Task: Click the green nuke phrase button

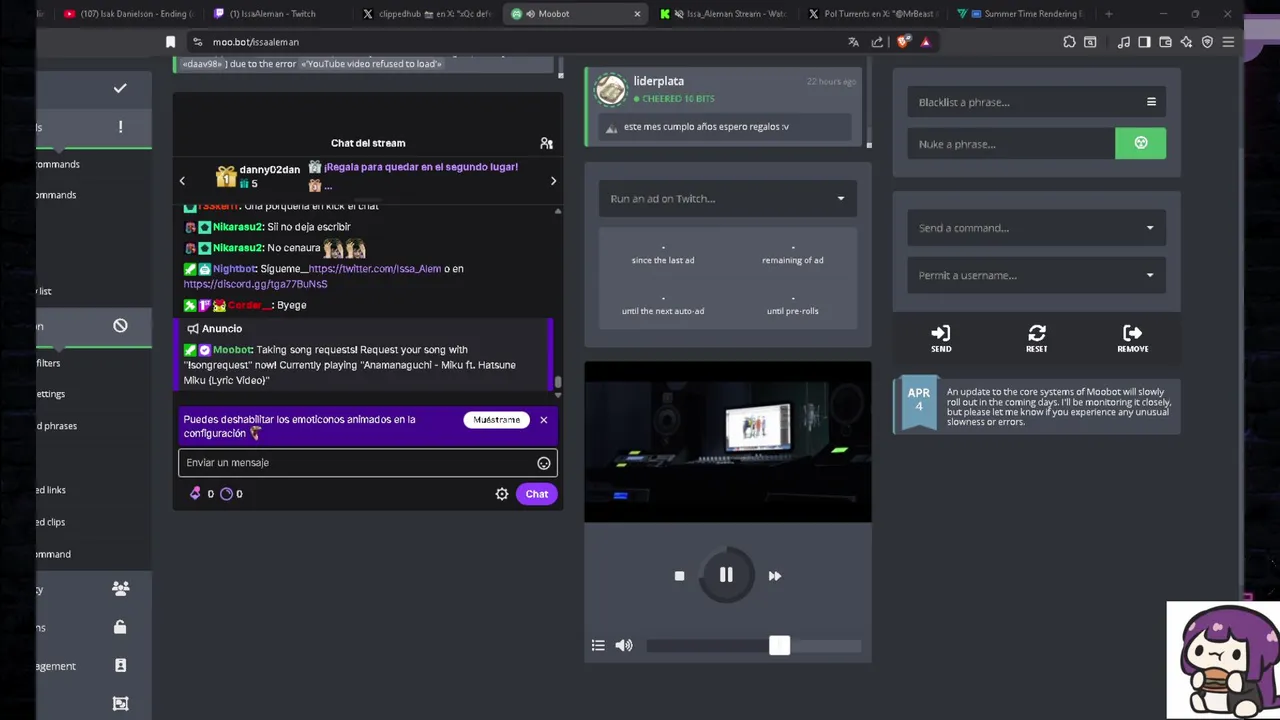Action: (x=1141, y=143)
